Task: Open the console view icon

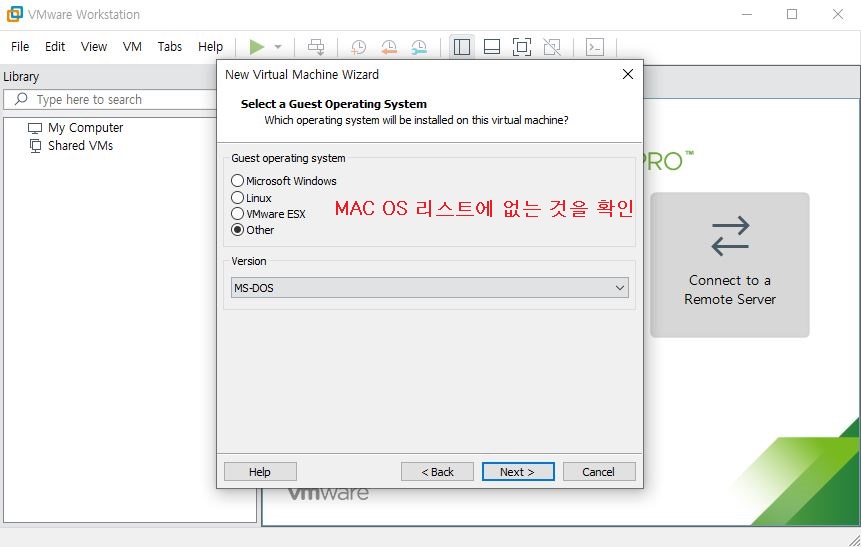Action: 595,47
